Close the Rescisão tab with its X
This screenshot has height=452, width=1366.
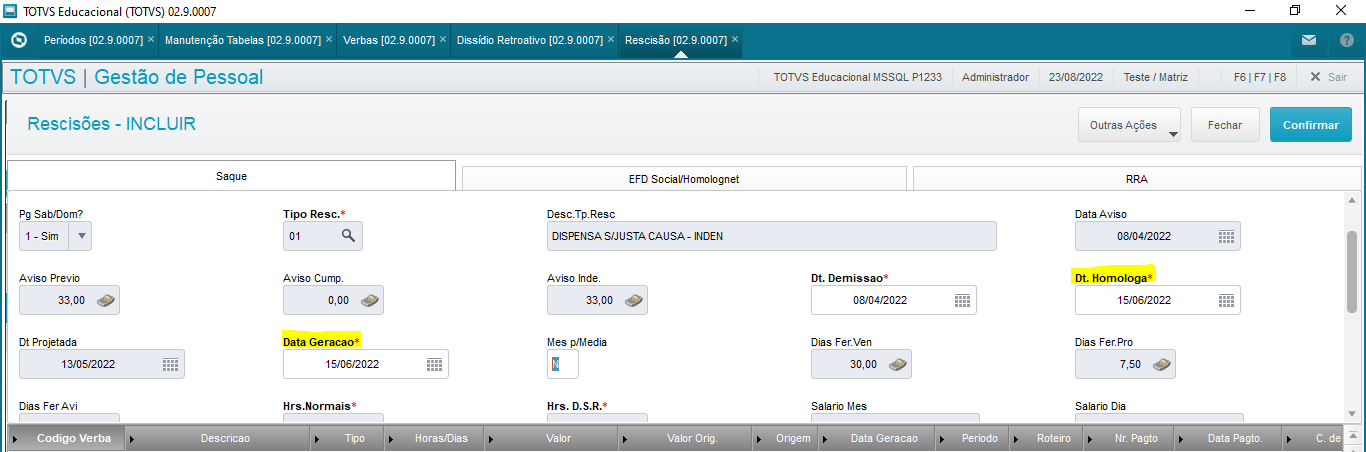tap(735, 40)
